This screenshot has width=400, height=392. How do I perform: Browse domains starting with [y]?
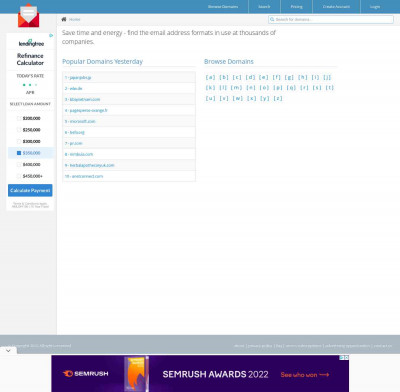click(265, 98)
